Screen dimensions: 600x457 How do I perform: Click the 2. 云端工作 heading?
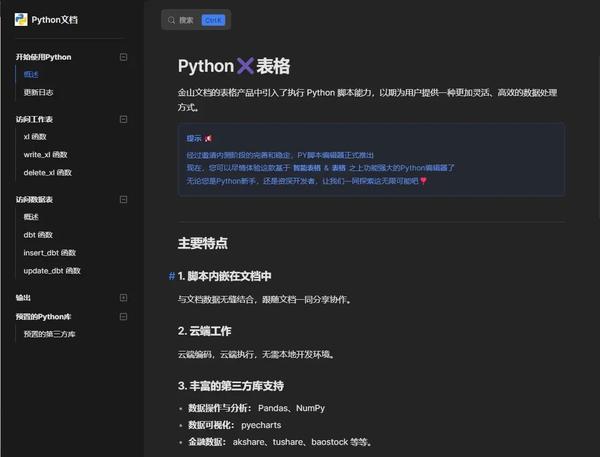point(204,331)
